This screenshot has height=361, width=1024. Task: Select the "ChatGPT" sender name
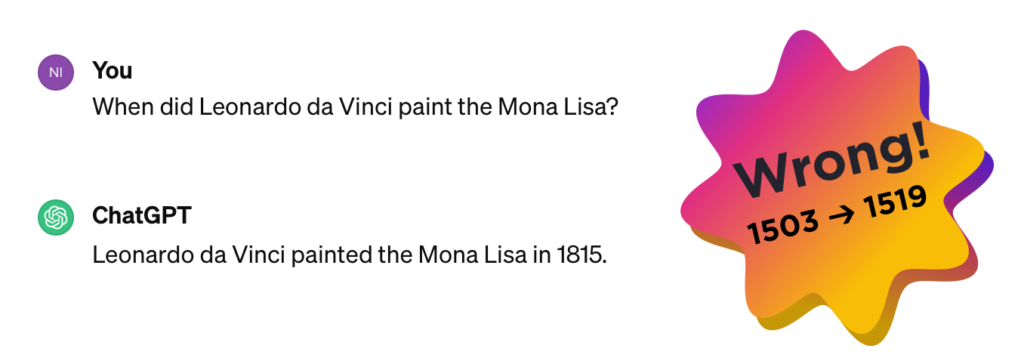142,216
